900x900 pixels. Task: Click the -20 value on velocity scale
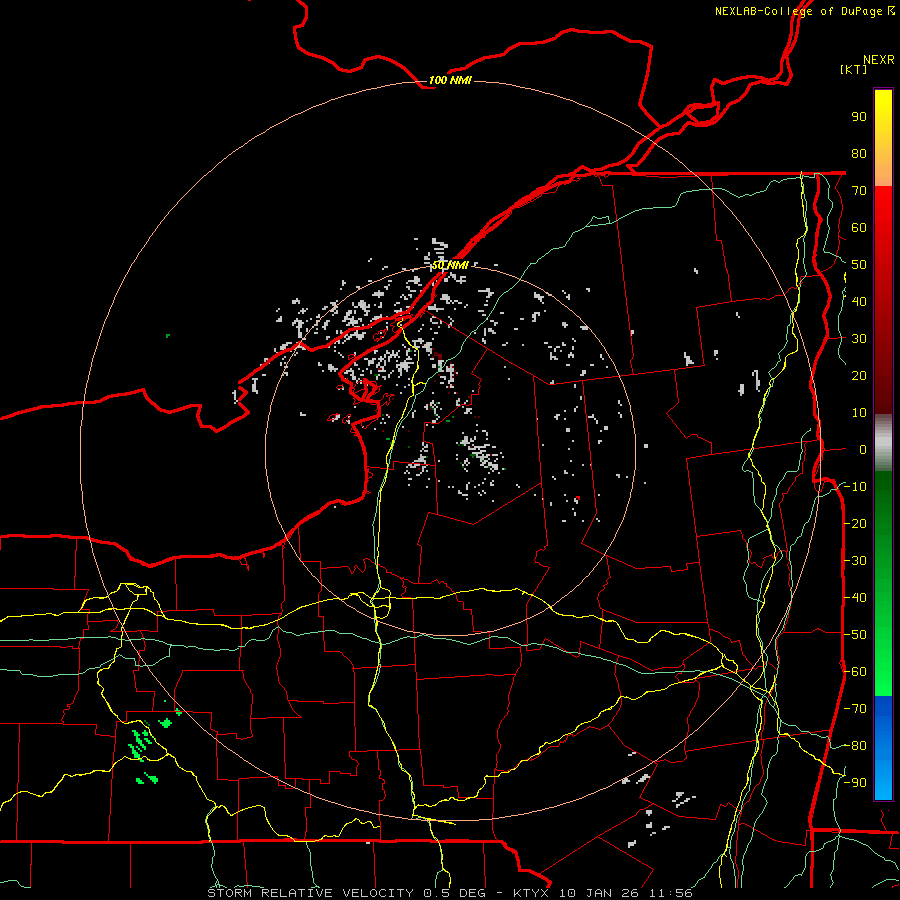tap(855, 523)
